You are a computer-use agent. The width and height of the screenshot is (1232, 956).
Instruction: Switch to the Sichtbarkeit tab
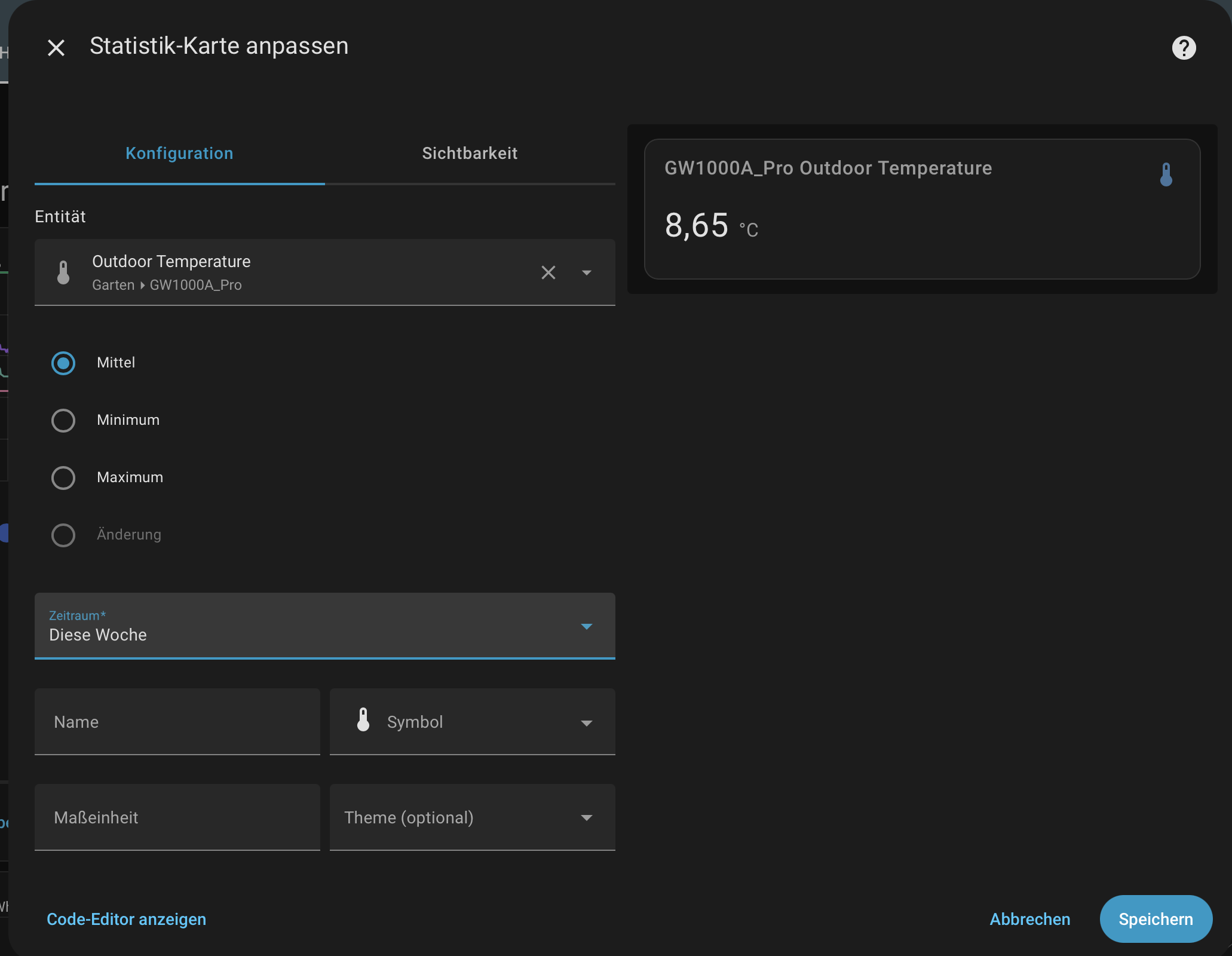pos(470,154)
